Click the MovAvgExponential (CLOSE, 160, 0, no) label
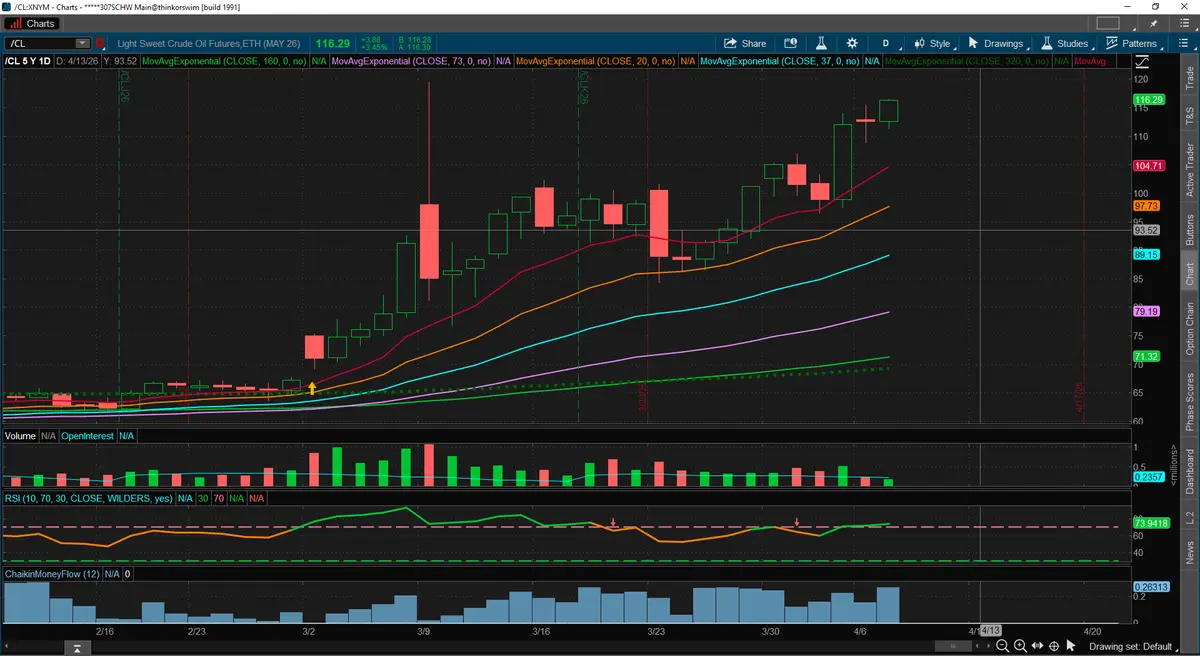 tap(225, 62)
